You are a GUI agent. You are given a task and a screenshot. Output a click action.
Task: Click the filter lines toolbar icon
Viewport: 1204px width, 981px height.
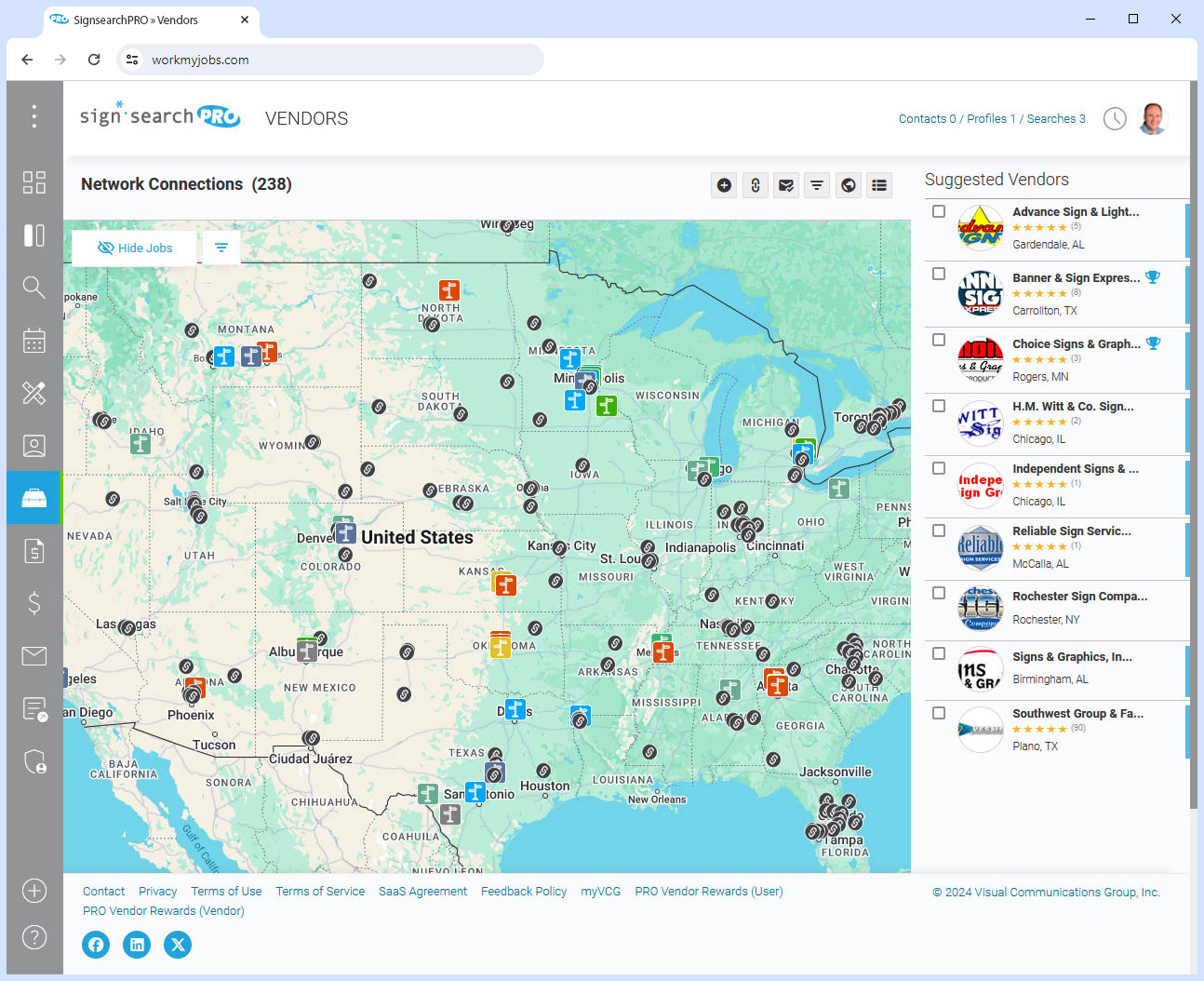tap(817, 185)
